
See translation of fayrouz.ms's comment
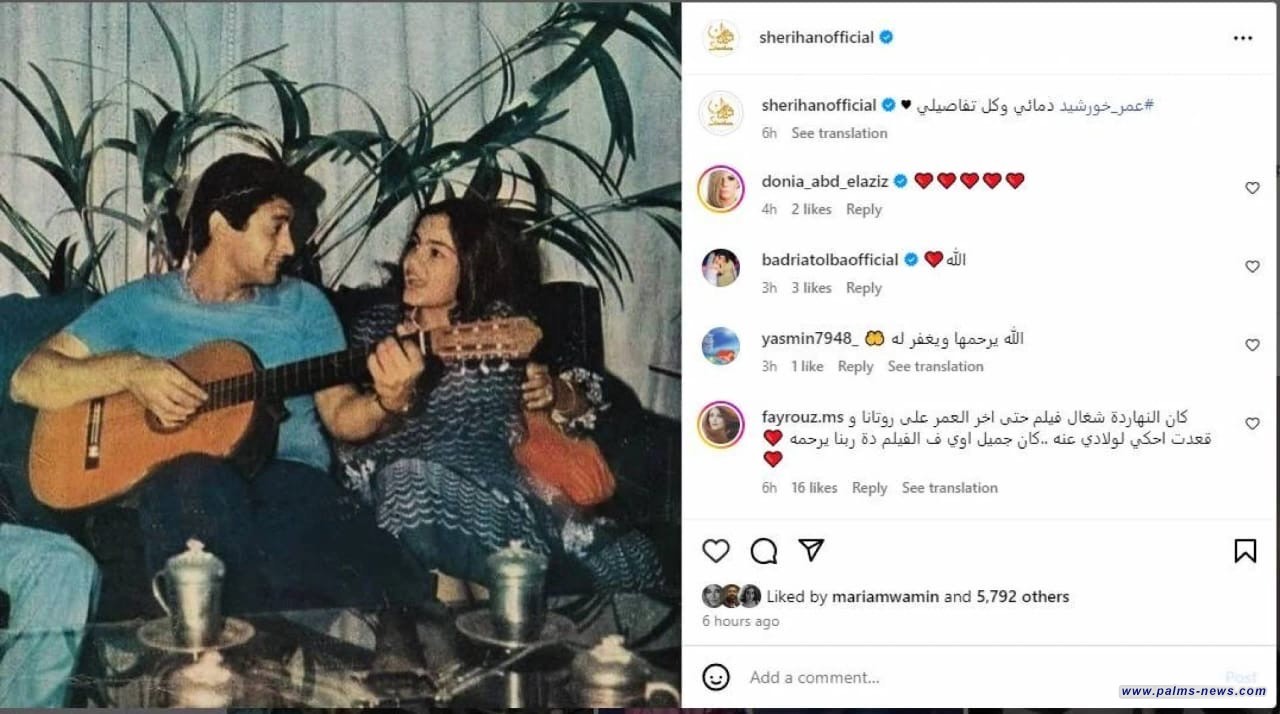click(950, 488)
